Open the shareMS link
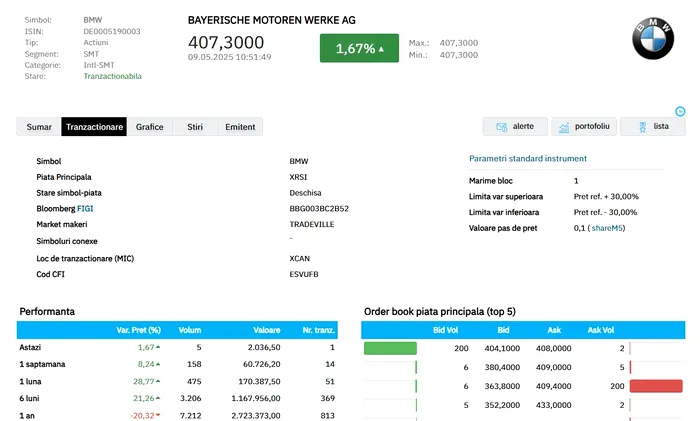 607,228
